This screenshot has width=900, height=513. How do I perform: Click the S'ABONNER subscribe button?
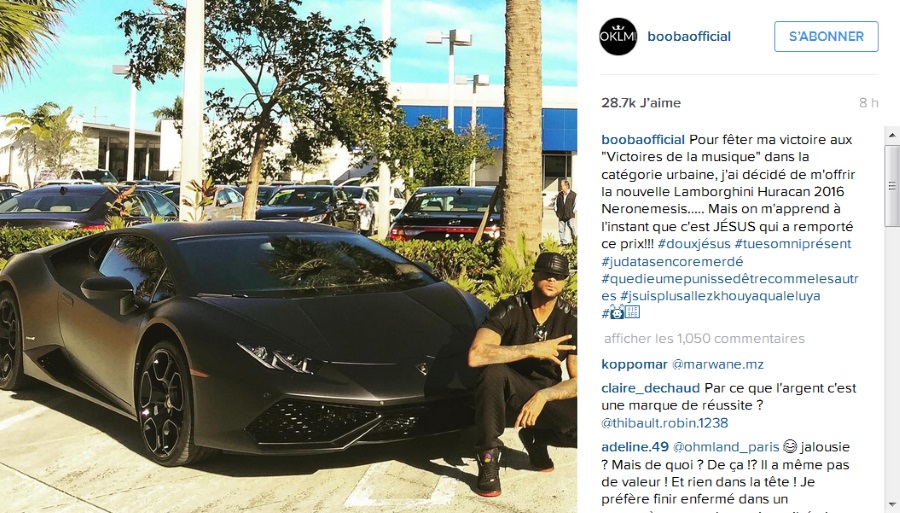pyautogui.click(x=826, y=36)
